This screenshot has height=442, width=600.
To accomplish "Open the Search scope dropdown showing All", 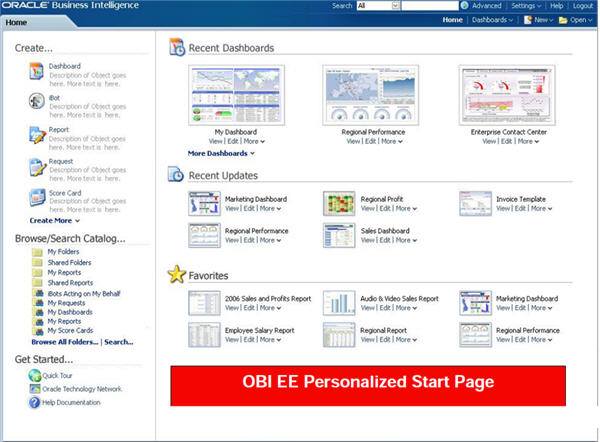I will point(377,6).
